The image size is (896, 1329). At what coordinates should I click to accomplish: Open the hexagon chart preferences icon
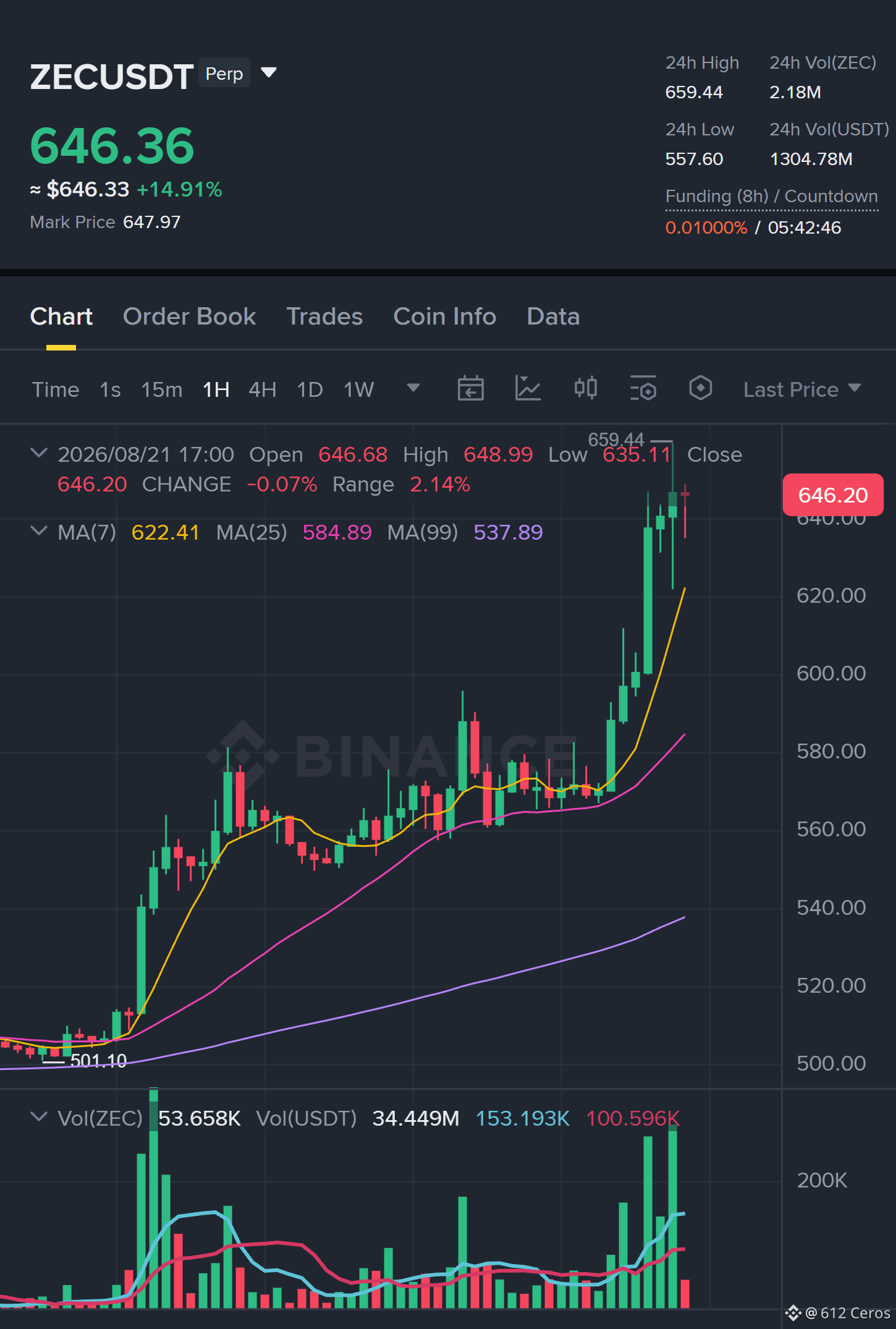point(701,389)
